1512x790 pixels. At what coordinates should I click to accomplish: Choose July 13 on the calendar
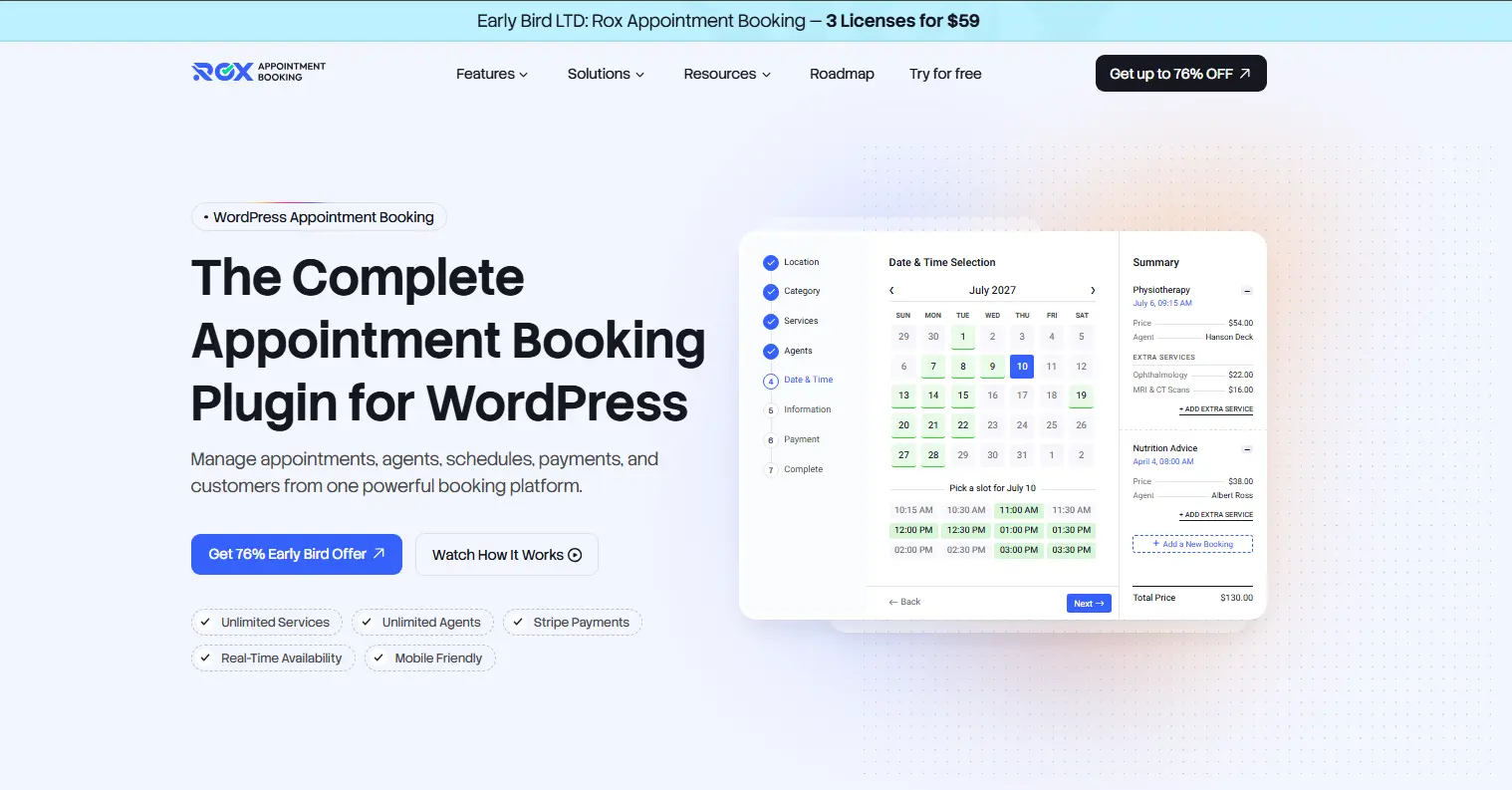point(903,395)
